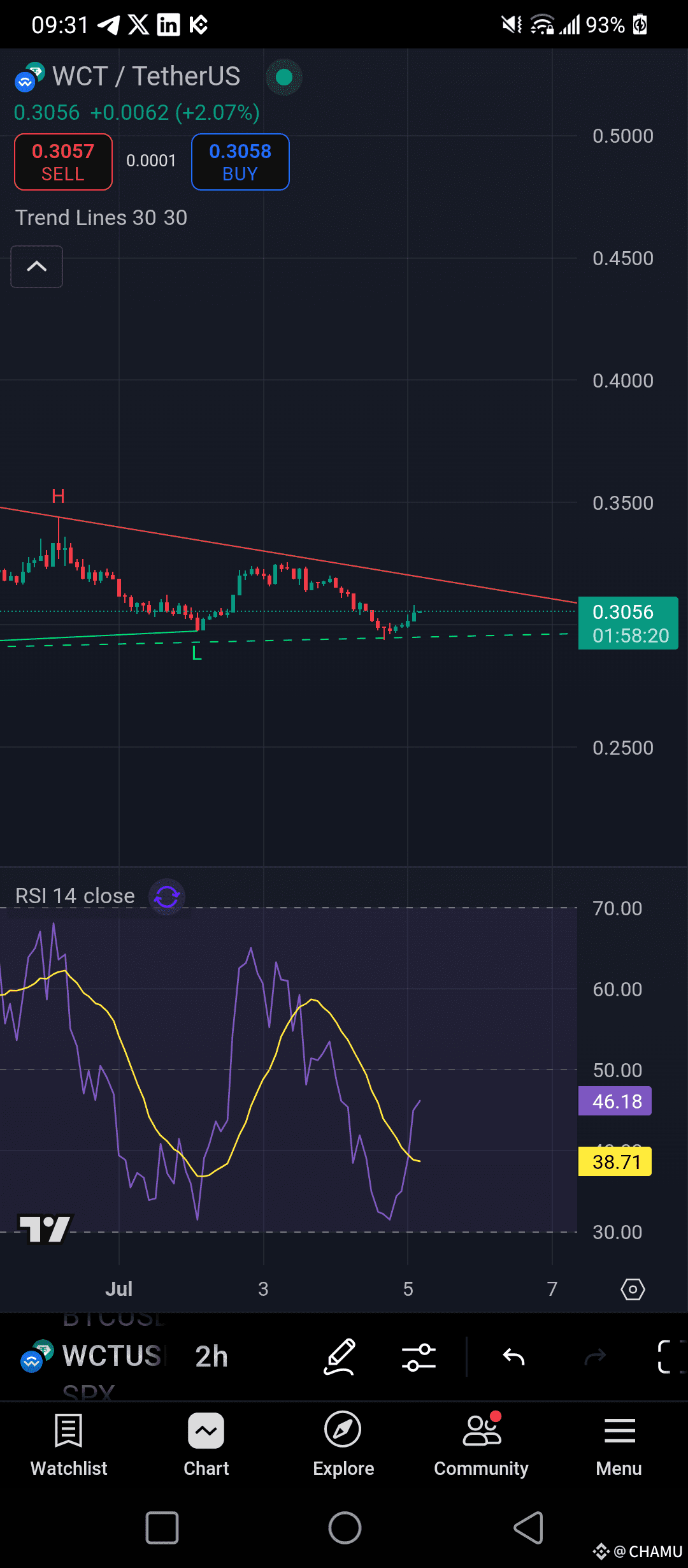Open Trend Lines 30 30 indicator label

coord(101,218)
